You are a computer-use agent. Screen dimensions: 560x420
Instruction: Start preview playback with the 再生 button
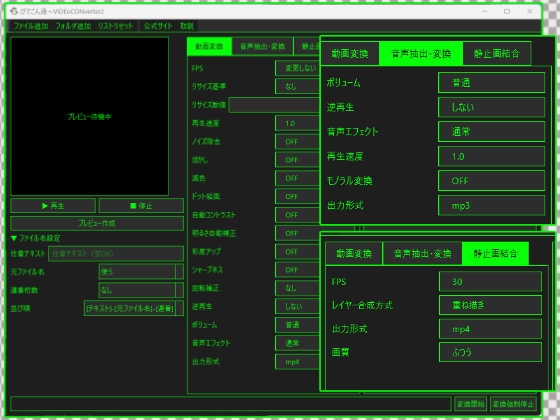tap(53, 206)
